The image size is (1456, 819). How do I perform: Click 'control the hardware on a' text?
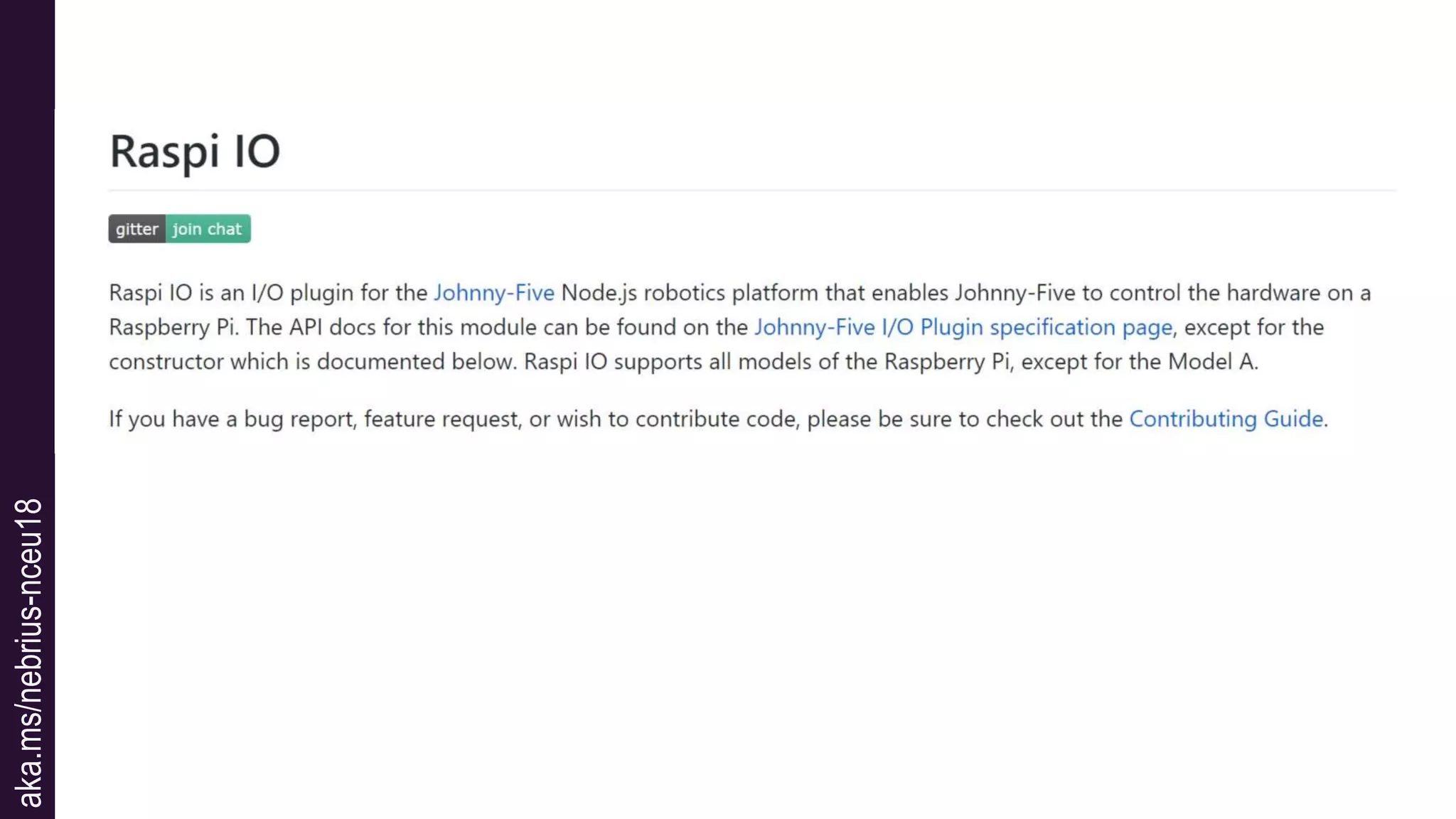[1239, 293]
